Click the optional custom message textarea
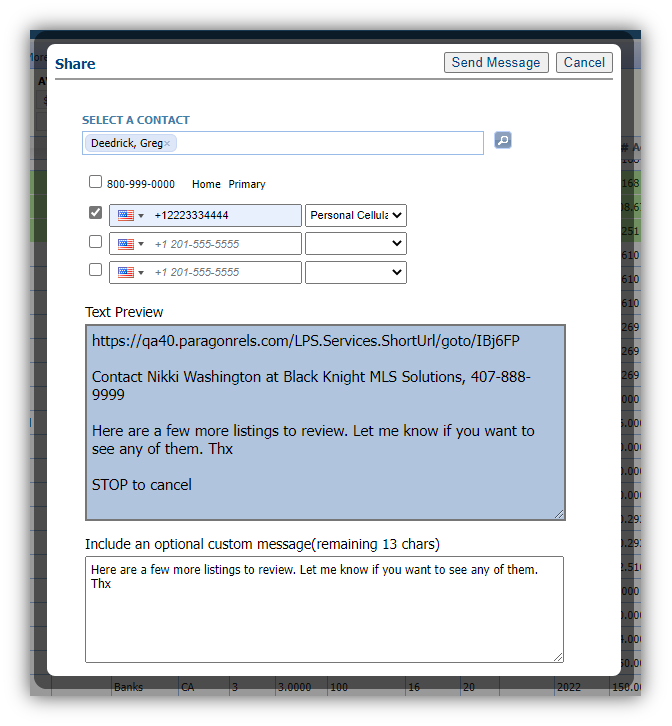Viewport: 672px width, 726px height. [324, 609]
